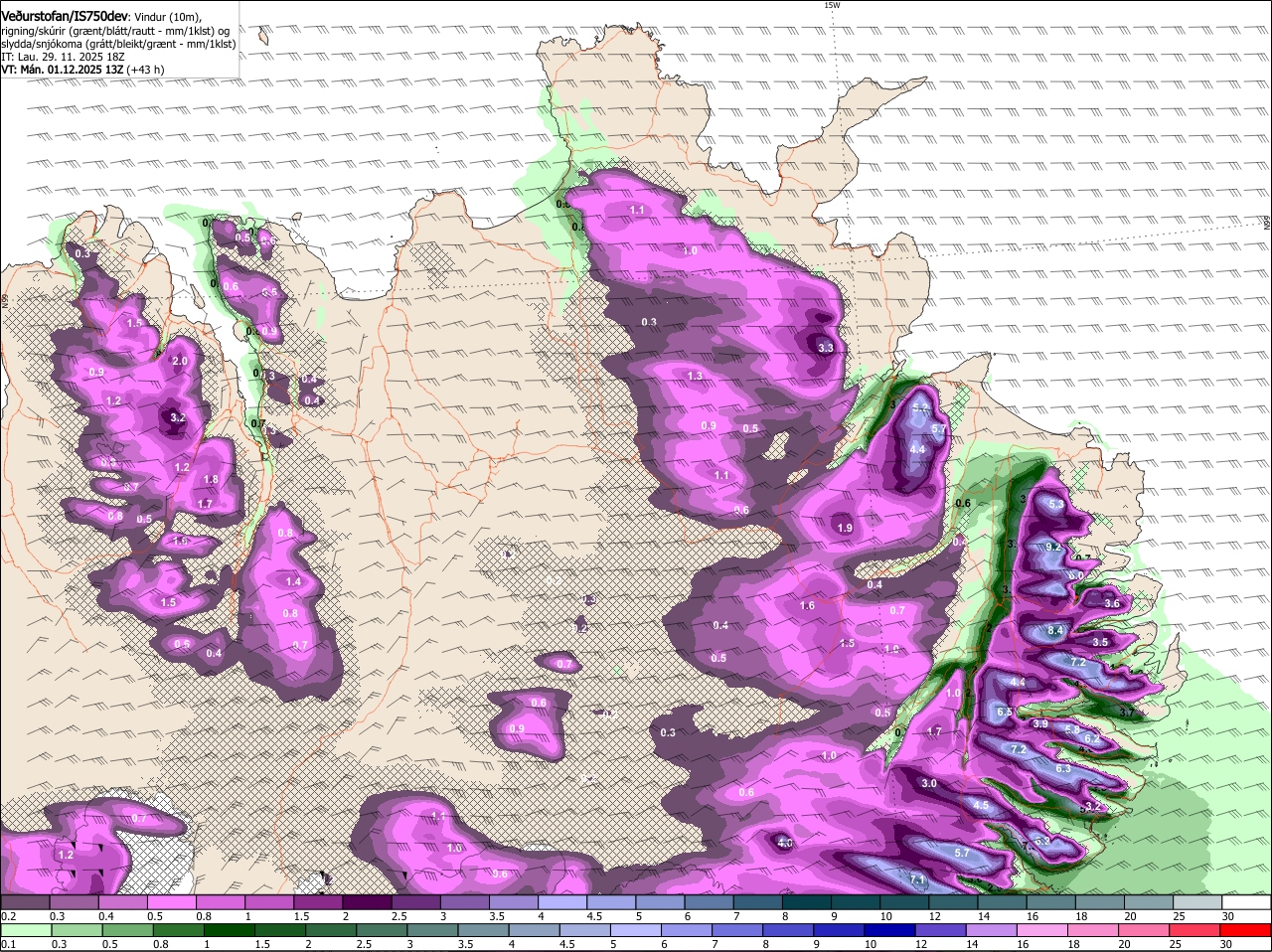The width and height of the screenshot is (1272, 952).
Task: Click the 3.9 value on the map
Action: click(1040, 724)
